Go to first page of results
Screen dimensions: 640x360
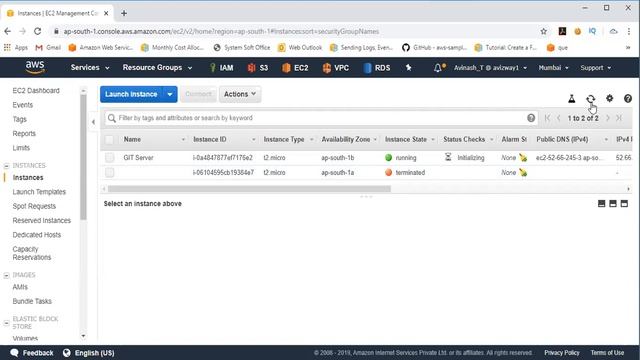(547, 118)
